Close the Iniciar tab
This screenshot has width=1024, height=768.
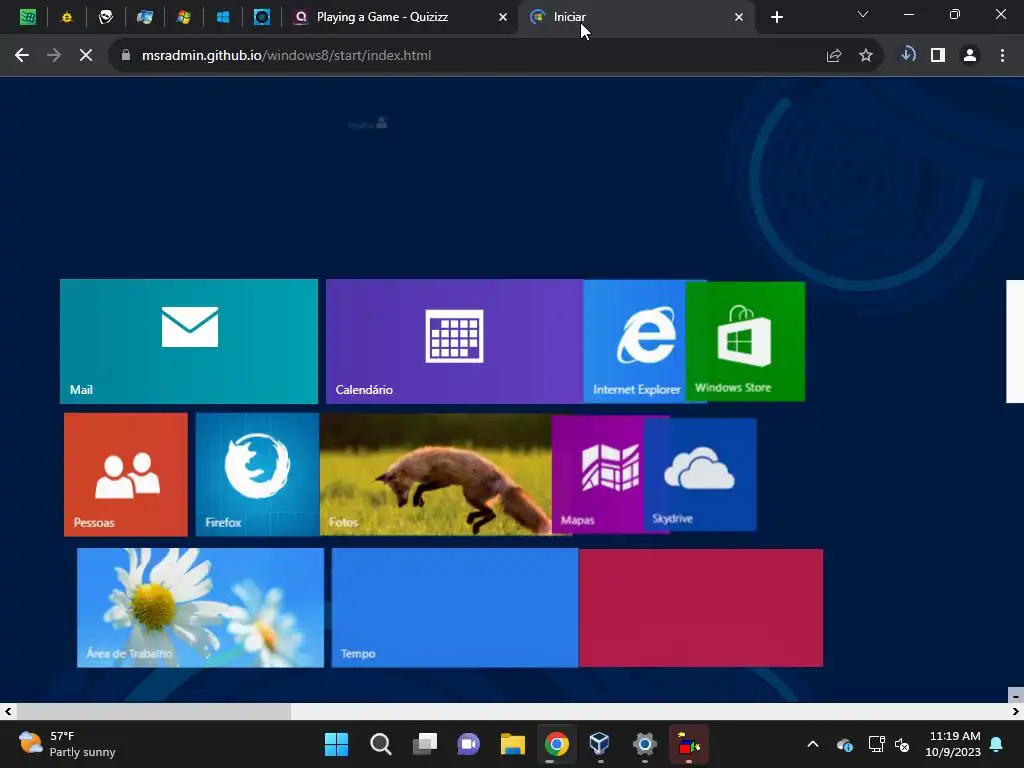[739, 17]
